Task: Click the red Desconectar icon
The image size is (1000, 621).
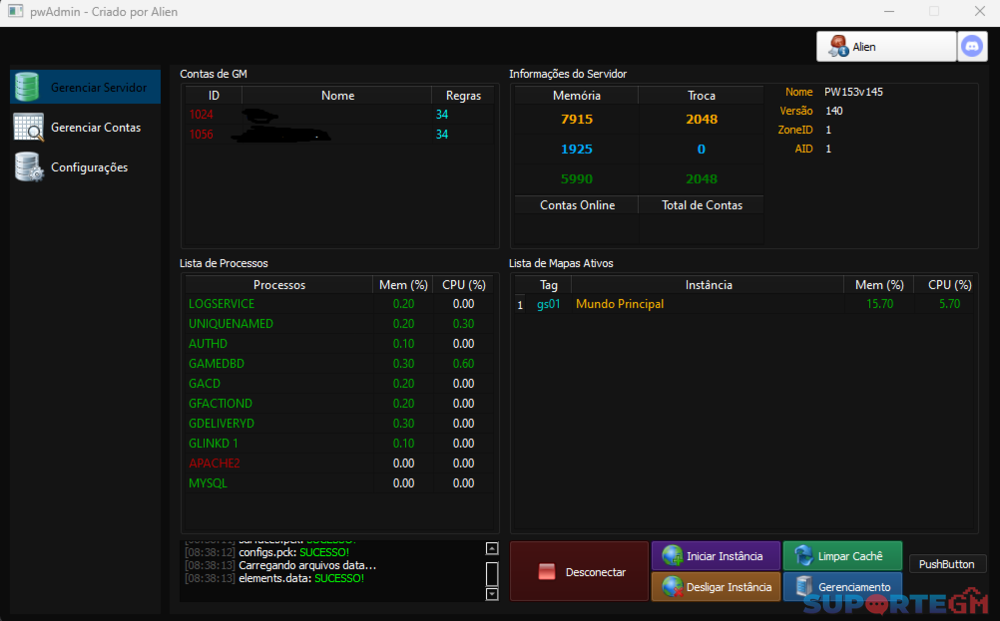Action: (x=546, y=572)
